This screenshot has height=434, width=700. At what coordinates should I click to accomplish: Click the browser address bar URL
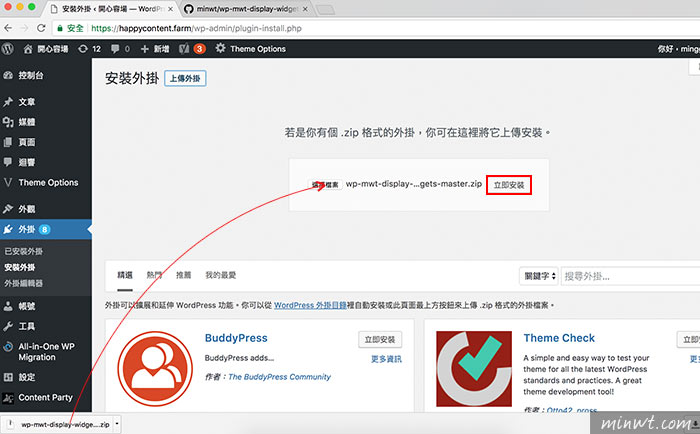click(196, 28)
